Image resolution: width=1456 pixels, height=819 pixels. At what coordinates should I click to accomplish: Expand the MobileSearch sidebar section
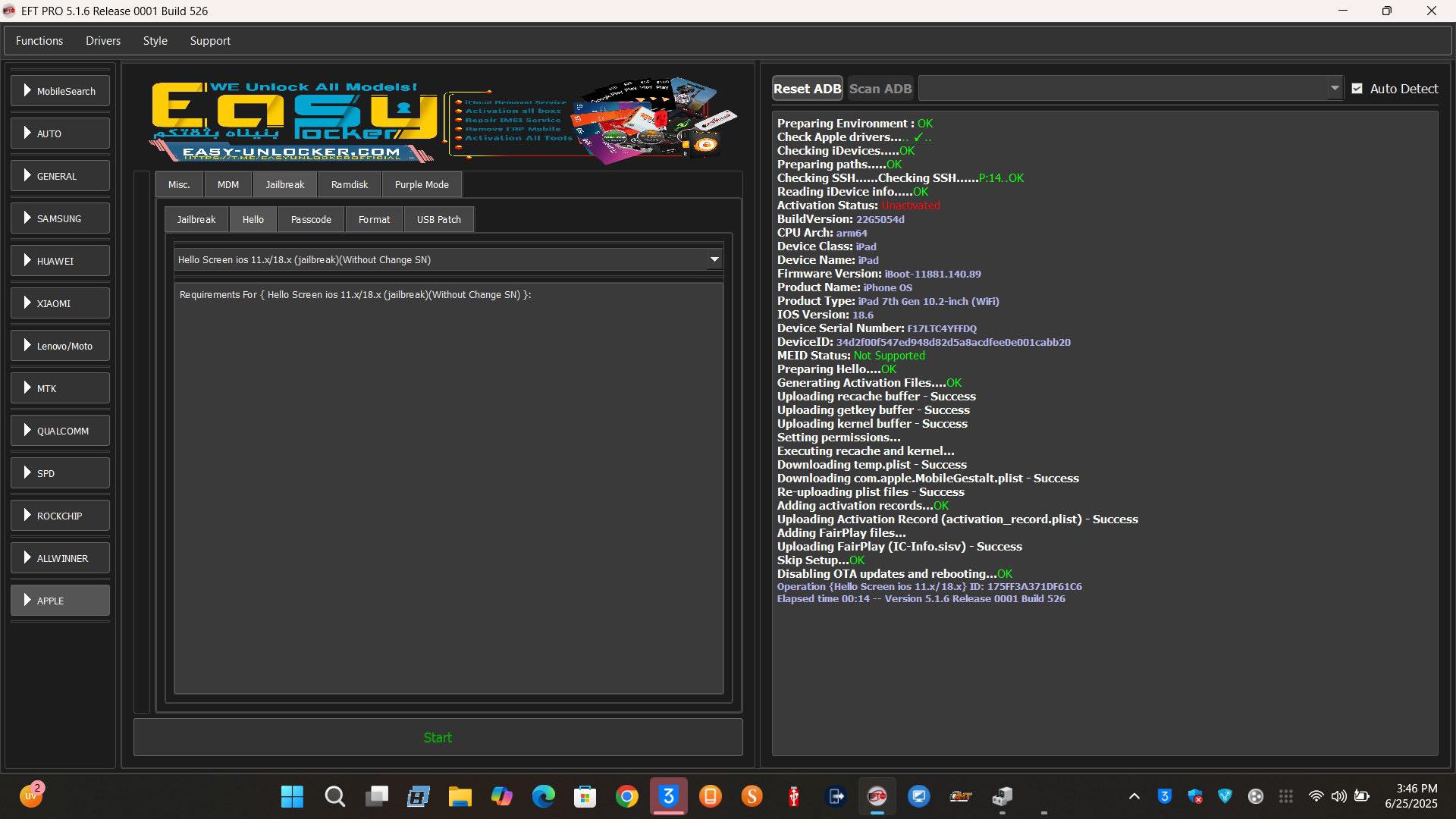click(60, 91)
